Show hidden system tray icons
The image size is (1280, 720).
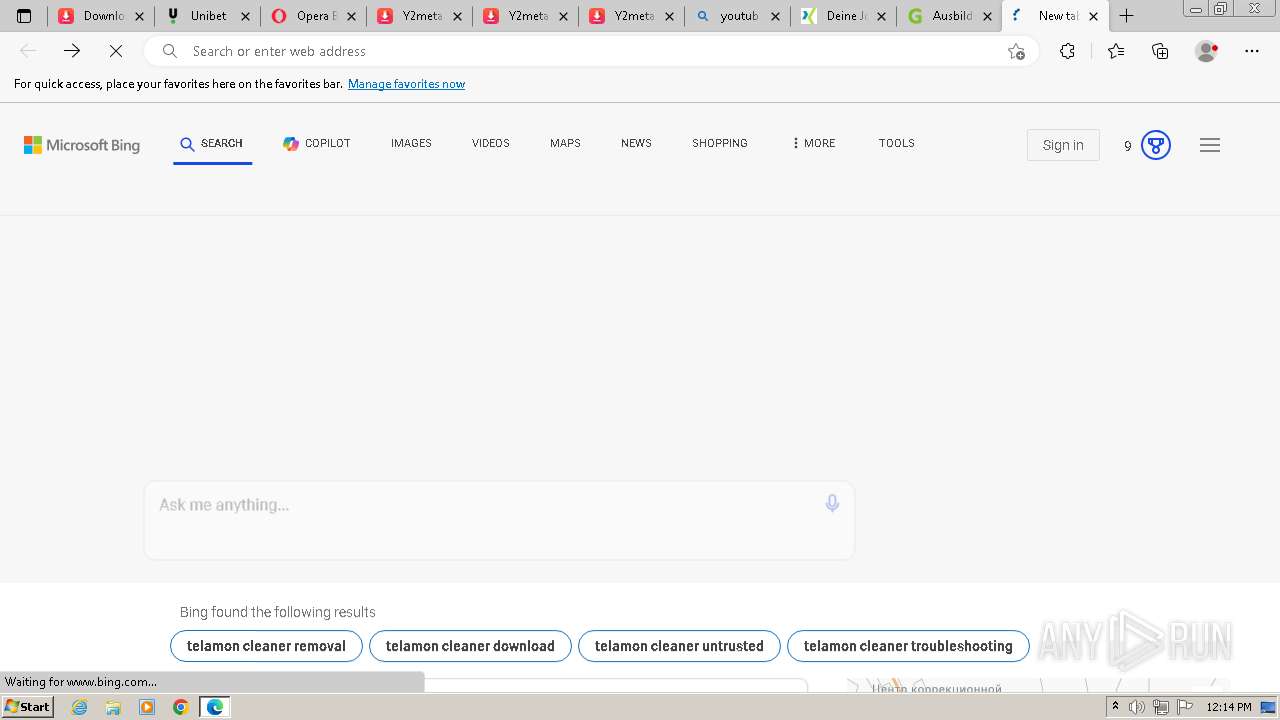tap(1115, 707)
